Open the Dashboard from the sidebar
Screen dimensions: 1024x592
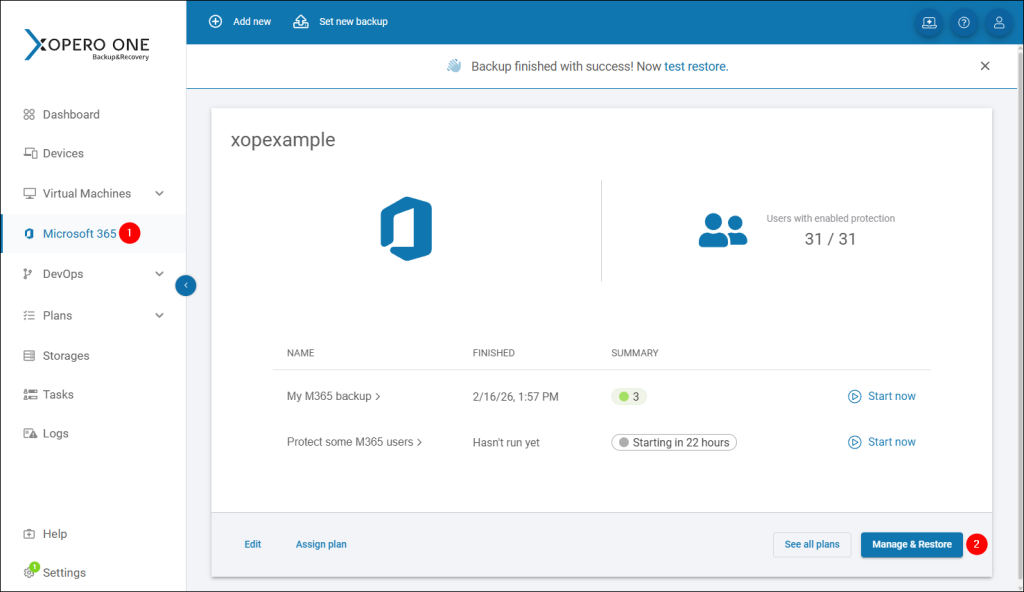click(x=71, y=114)
